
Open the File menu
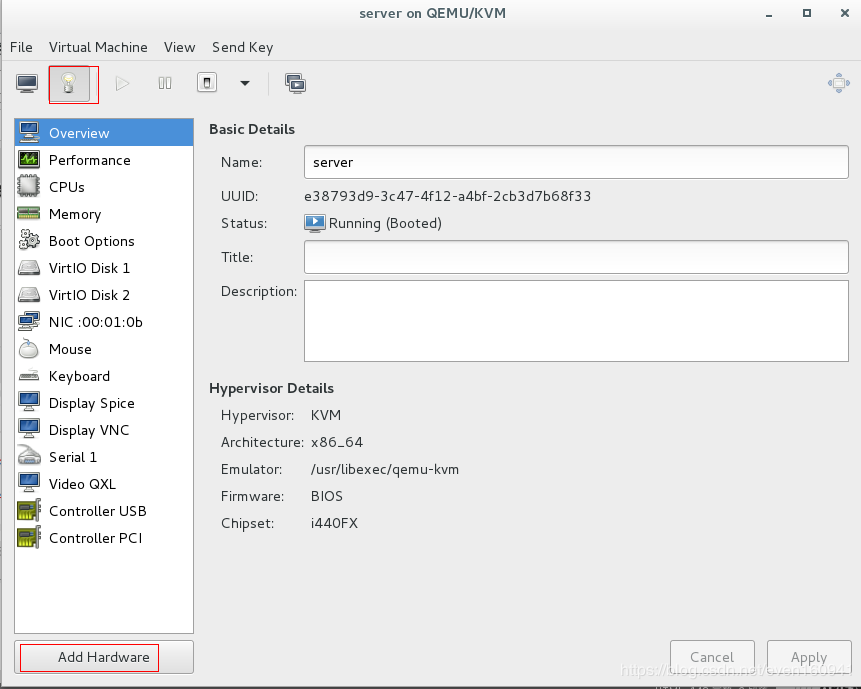[21, 47]
